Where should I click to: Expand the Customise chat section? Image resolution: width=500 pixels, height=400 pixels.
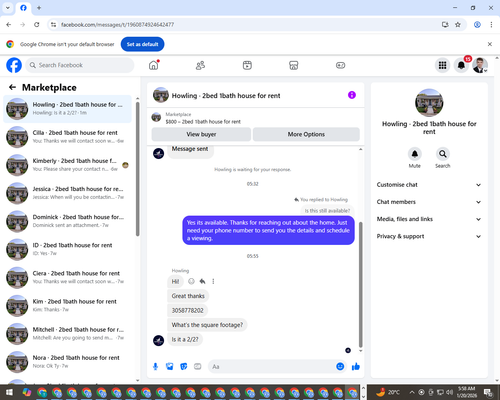pyautogui.click(x=429, y=185)
